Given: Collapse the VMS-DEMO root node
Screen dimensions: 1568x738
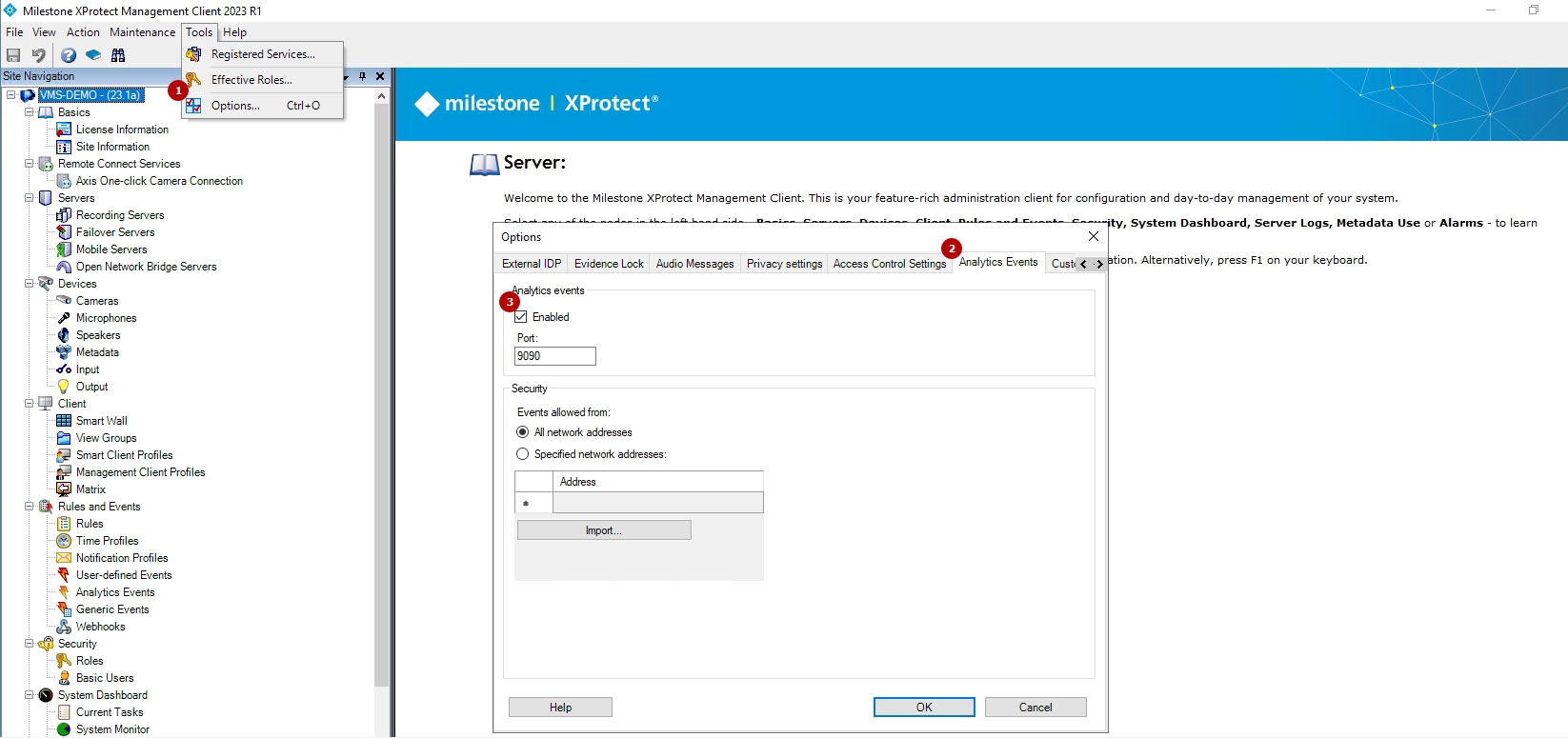Looking at the screenshot, I should [x=10, y=95].
